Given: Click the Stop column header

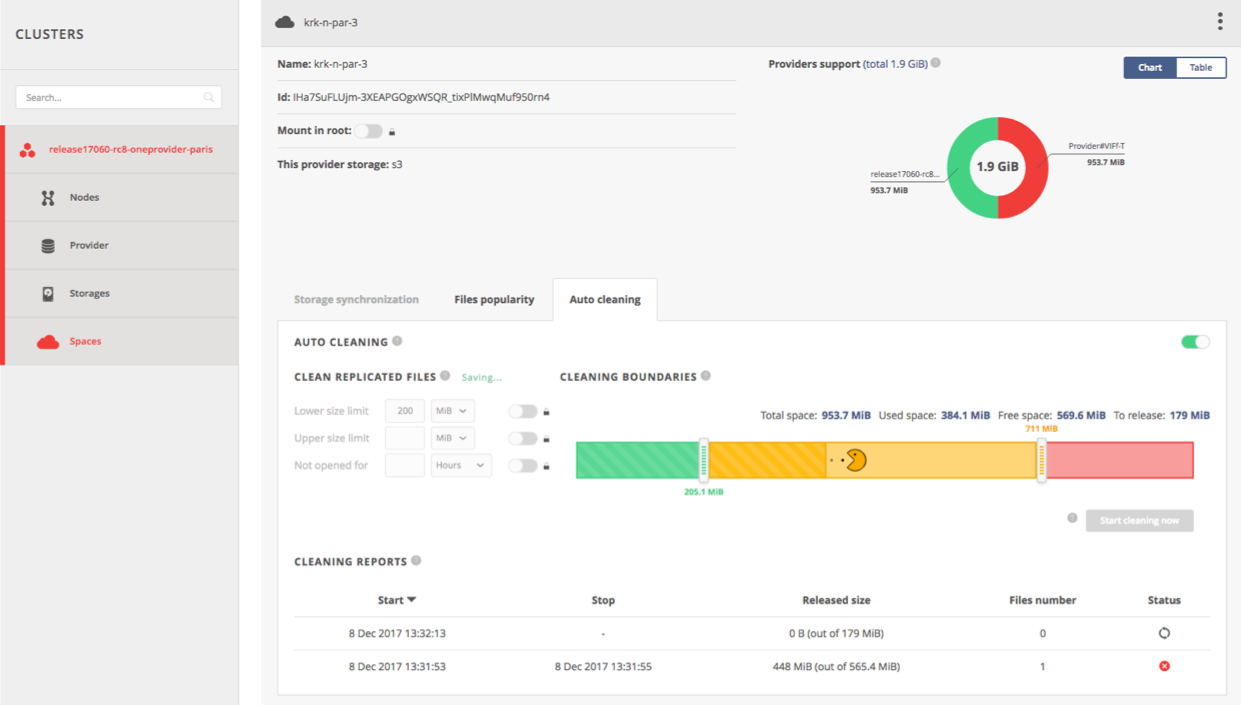Looking at the screenshot, I should tap(603, 600).
